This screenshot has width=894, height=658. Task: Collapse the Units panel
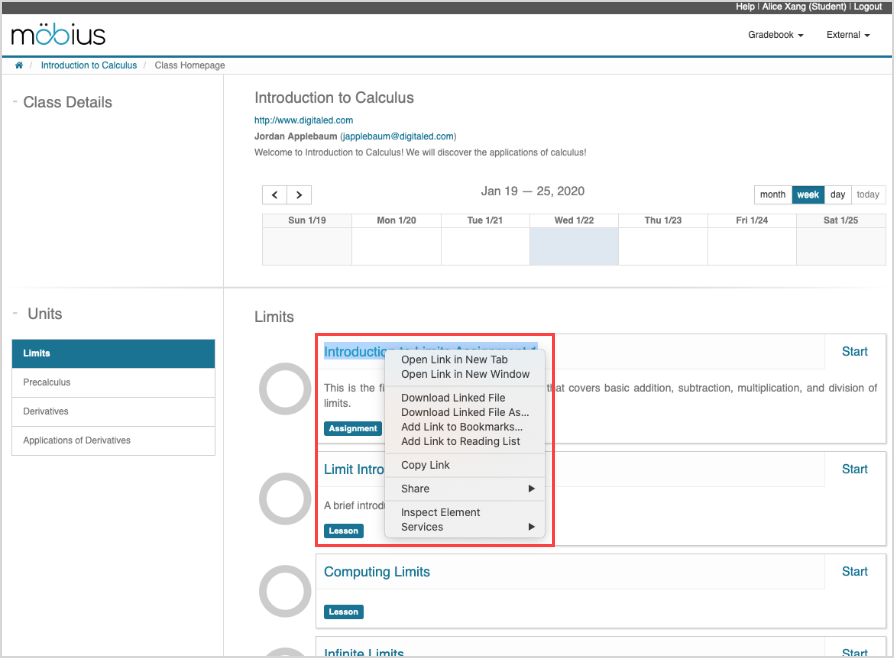tap(14, 314)
